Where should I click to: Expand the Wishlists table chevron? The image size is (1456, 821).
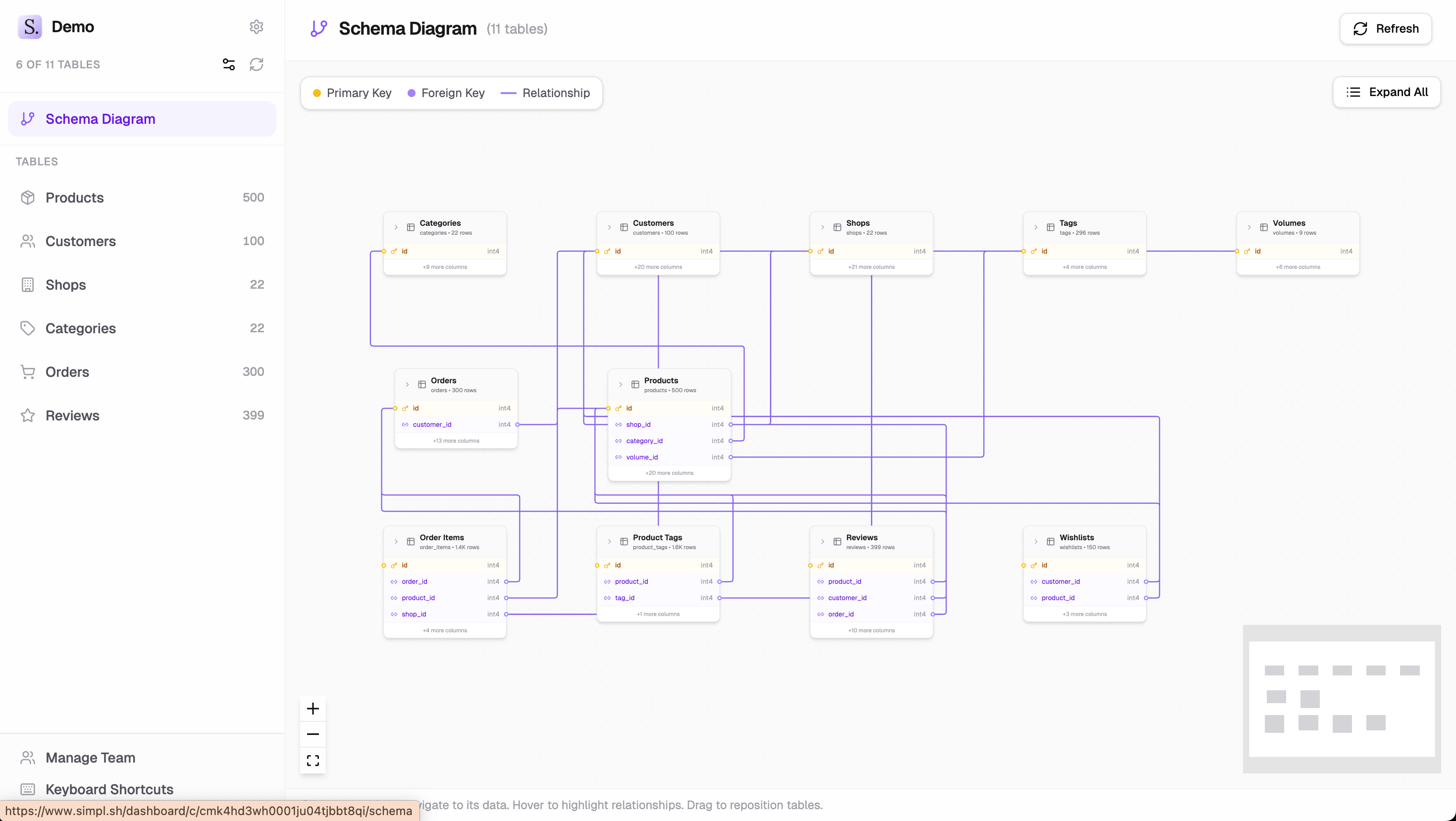[x=1036, y=541]
